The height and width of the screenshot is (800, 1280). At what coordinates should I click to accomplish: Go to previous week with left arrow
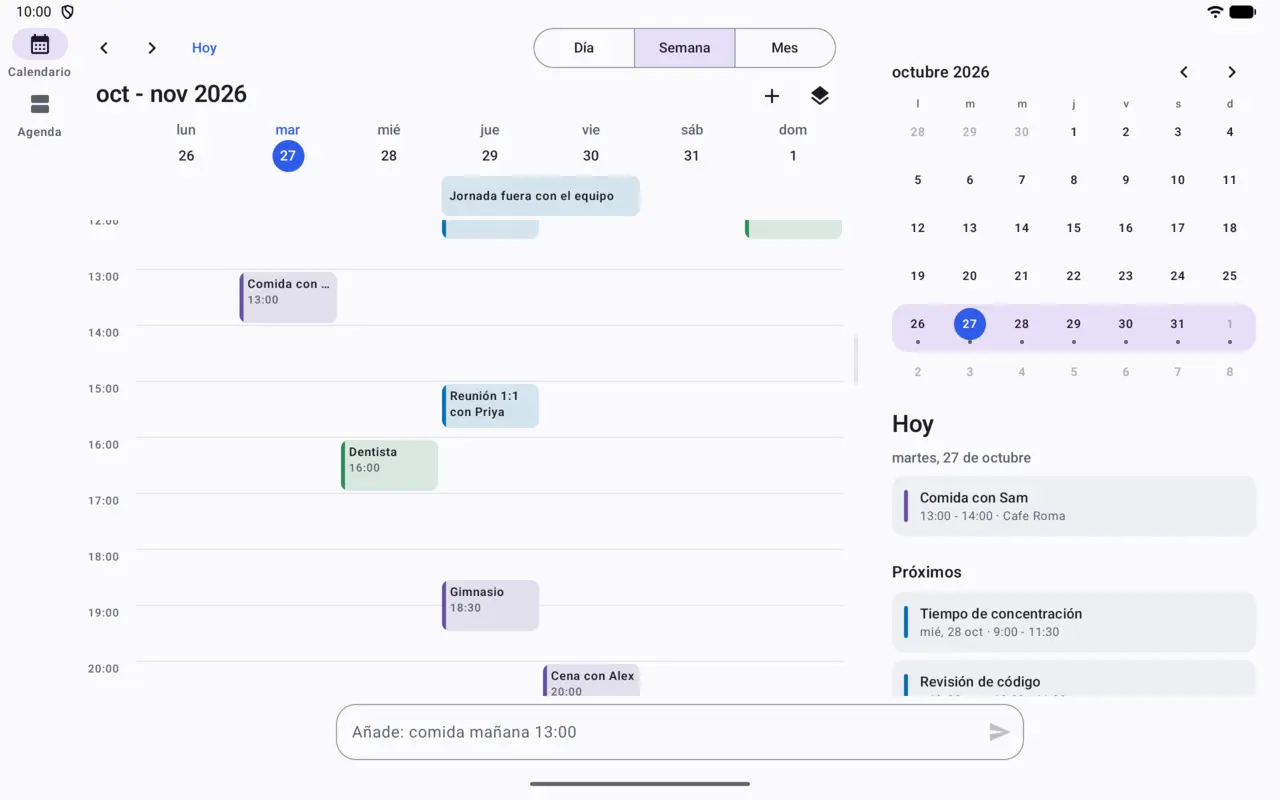(104, 48)
